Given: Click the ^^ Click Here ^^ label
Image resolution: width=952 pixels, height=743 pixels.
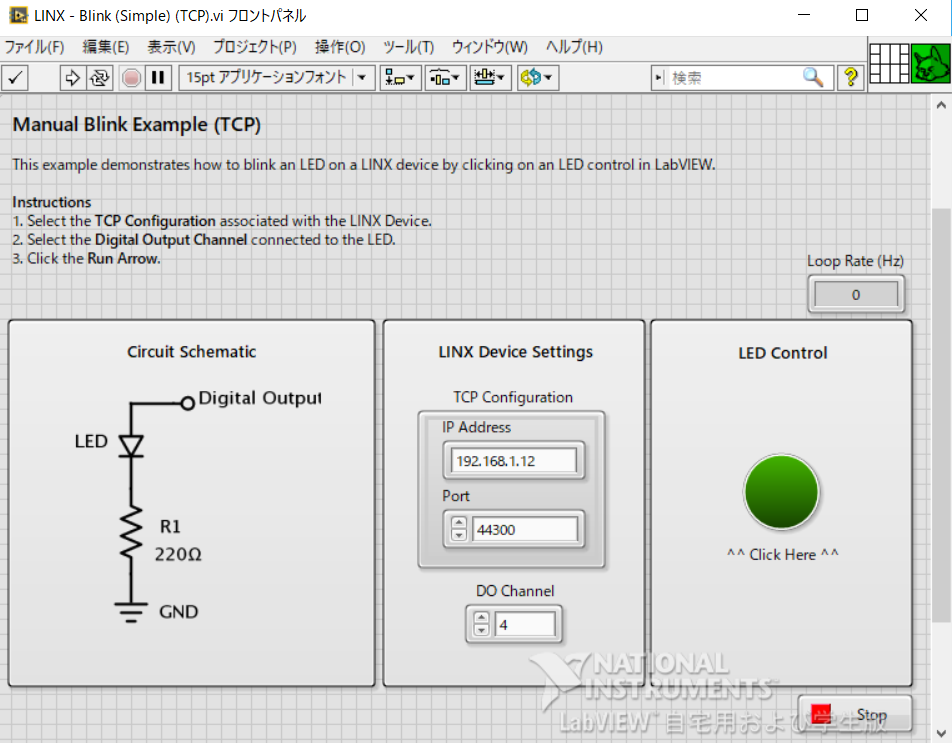Looking at the screenshot, I should (783, 554).
